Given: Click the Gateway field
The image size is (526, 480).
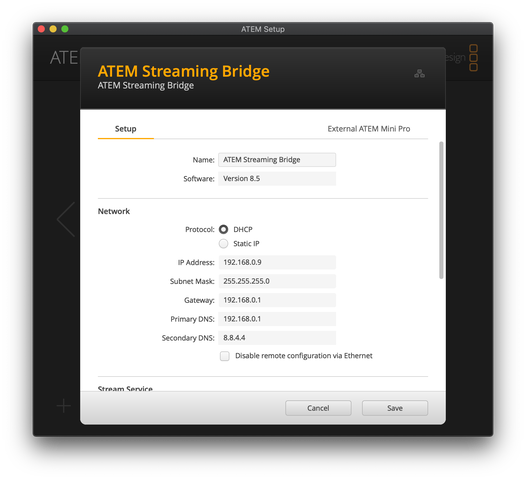Looking at the screenshot, I should point(277,300).
